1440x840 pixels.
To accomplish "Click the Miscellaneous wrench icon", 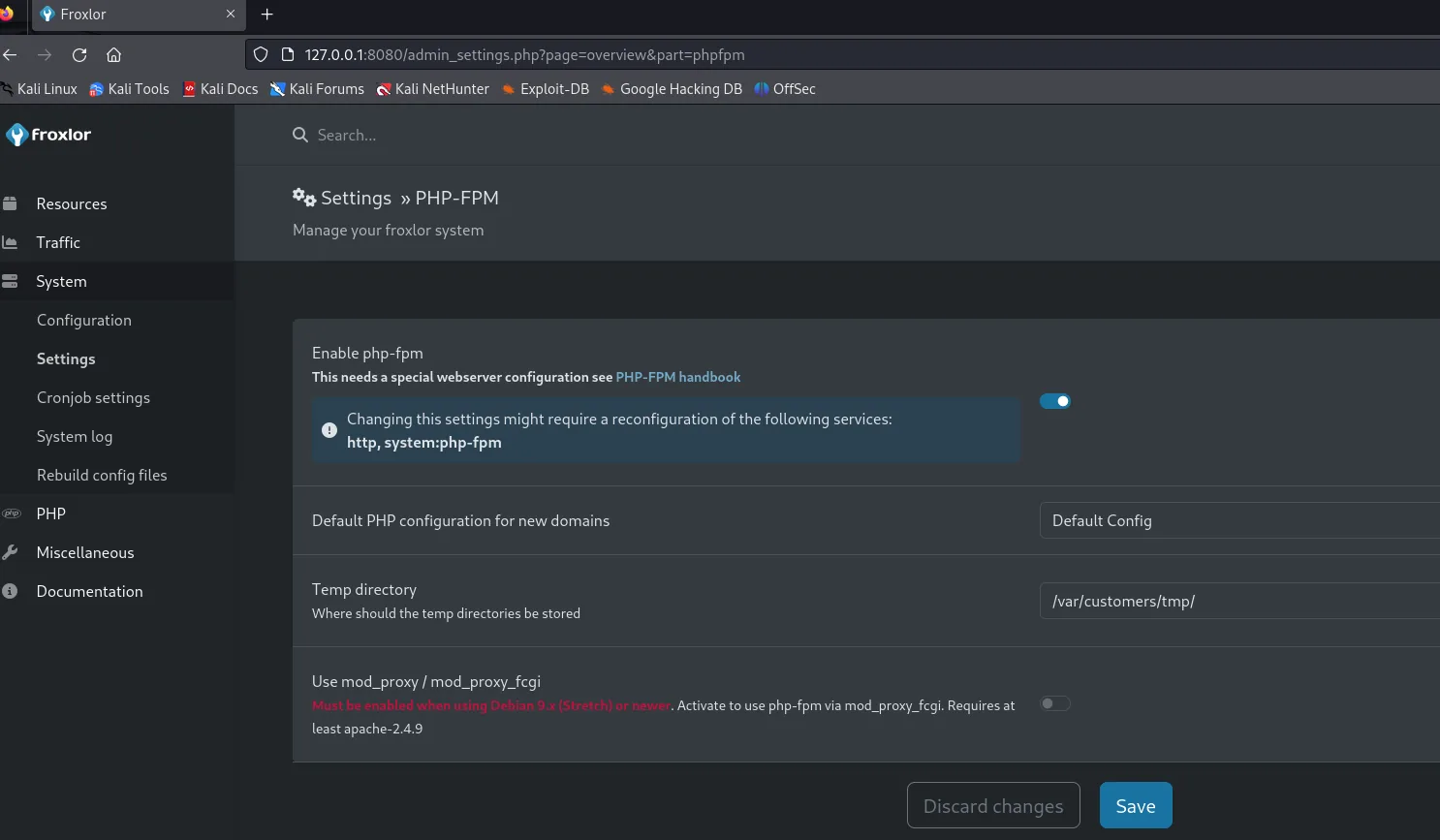I will pyautogui.click(x=10, y=552).
